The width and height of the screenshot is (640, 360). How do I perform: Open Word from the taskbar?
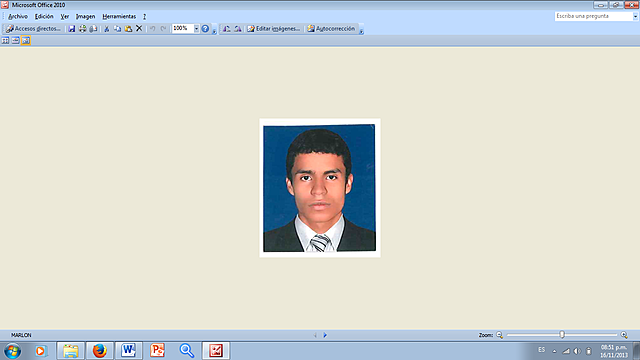click(129, 351)
